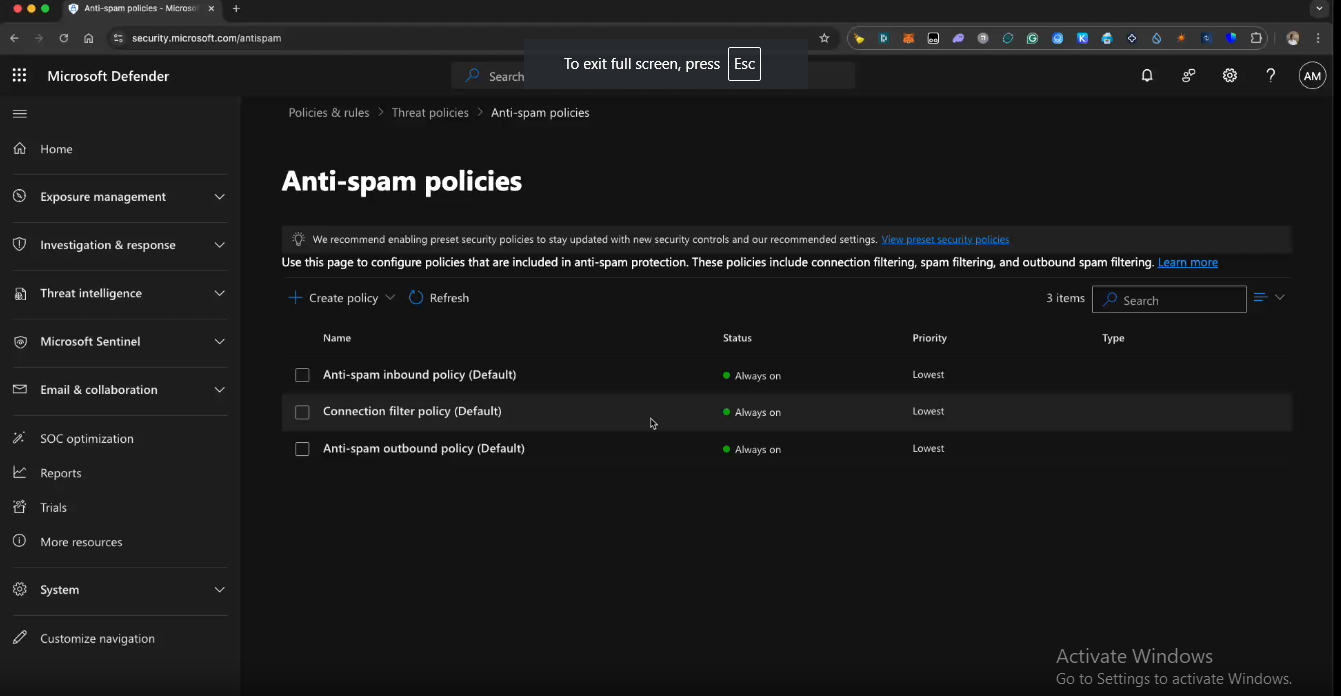
Task: Open the community people icon in header
Action: point(1188,76)
